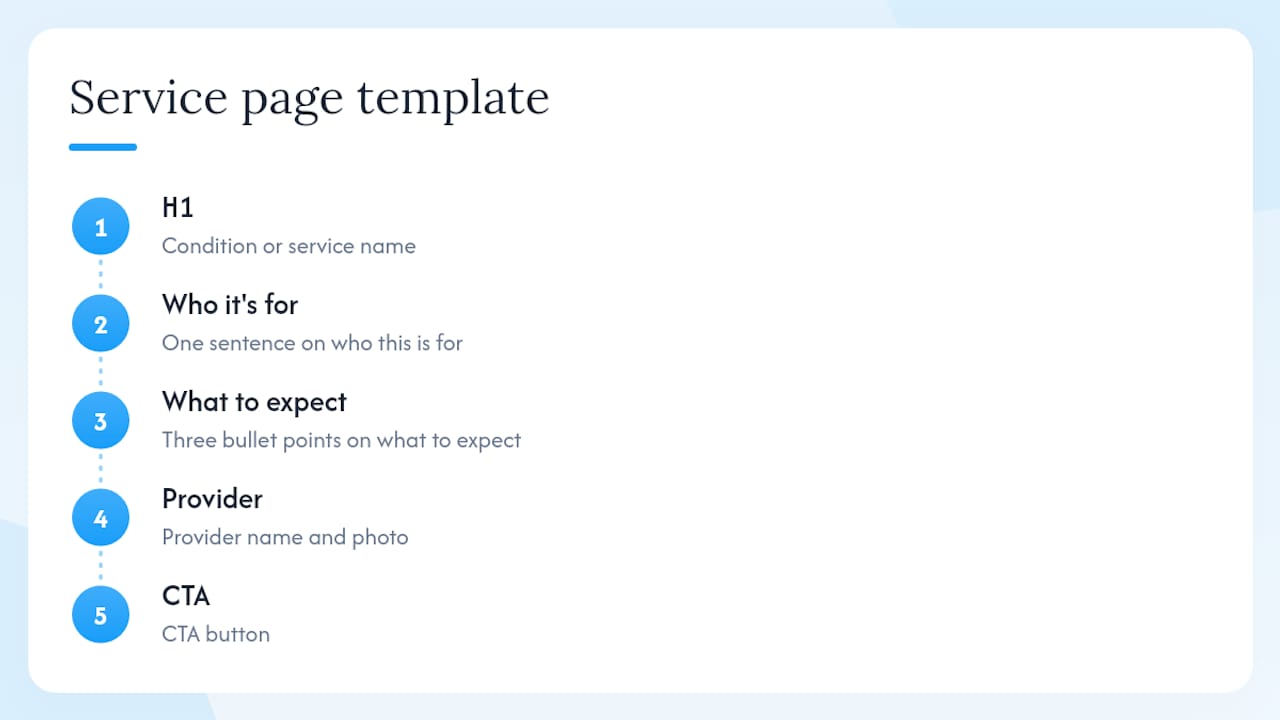This screenshot has height=720, width=1280.
Task: Click 'One sentence on who this is for'
Action: pos(312,343)
